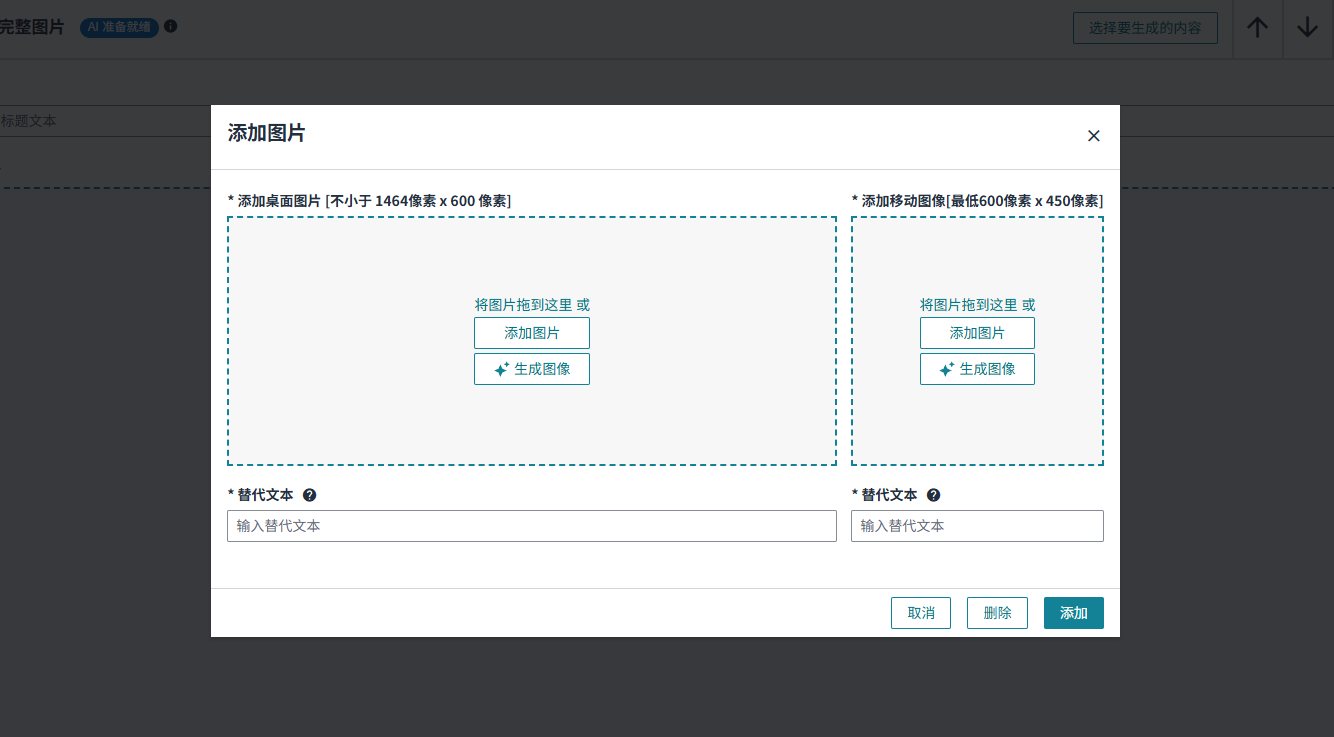Click 生成图像 button in desktop image area
This screenshot has height=737, width=1334.
pyautogui.click(x=532, y=369)
